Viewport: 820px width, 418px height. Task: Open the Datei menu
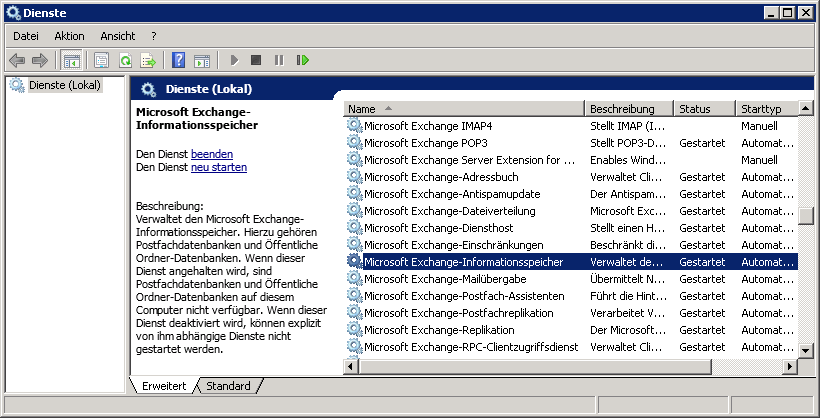click(x=26, y=36)
